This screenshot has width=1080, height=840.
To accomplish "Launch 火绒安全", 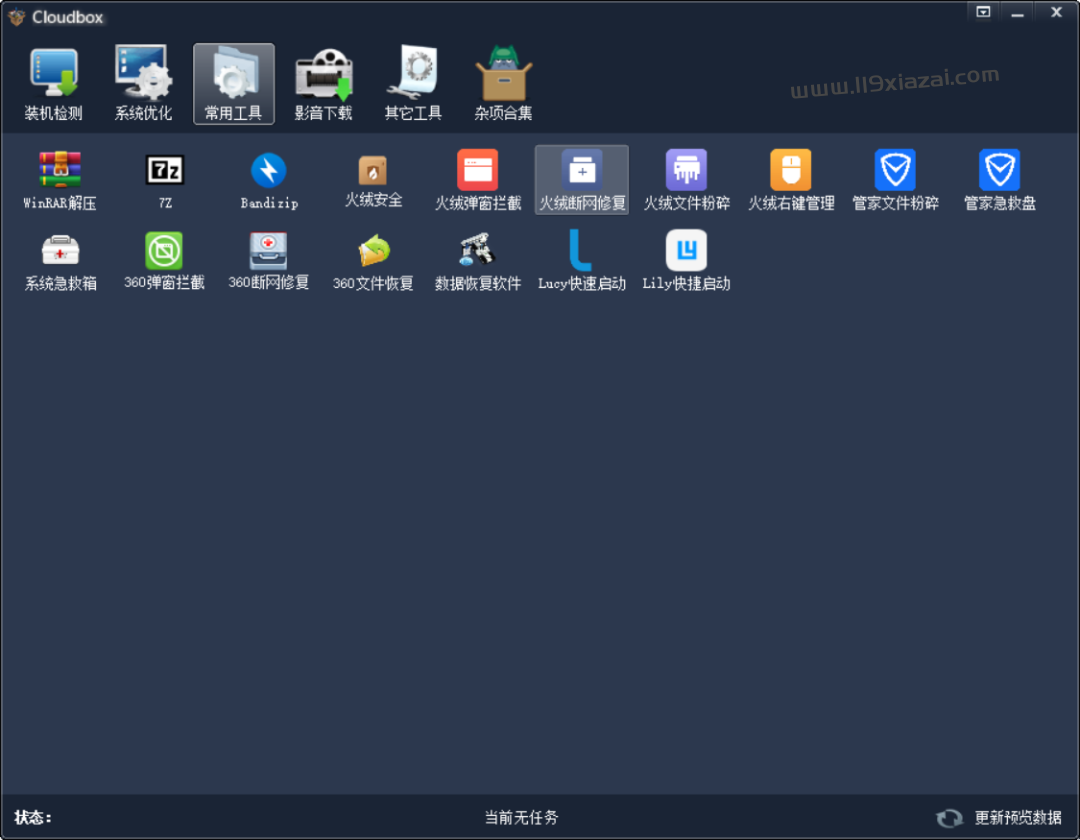I will pos(373,180).
